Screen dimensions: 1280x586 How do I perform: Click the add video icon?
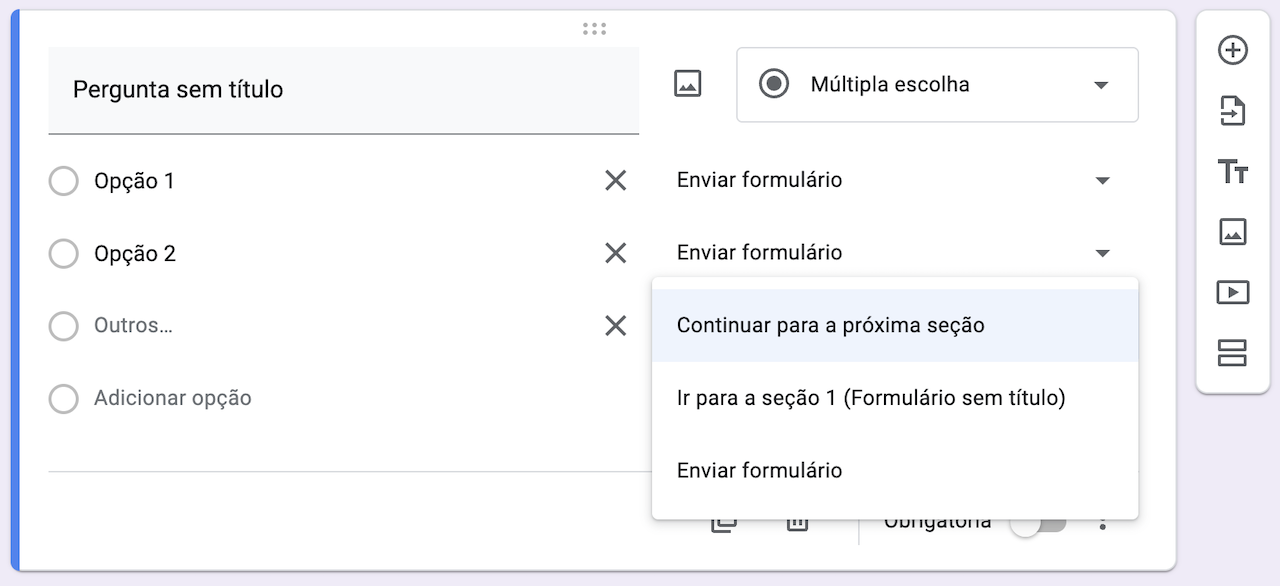coord(1232,292)
